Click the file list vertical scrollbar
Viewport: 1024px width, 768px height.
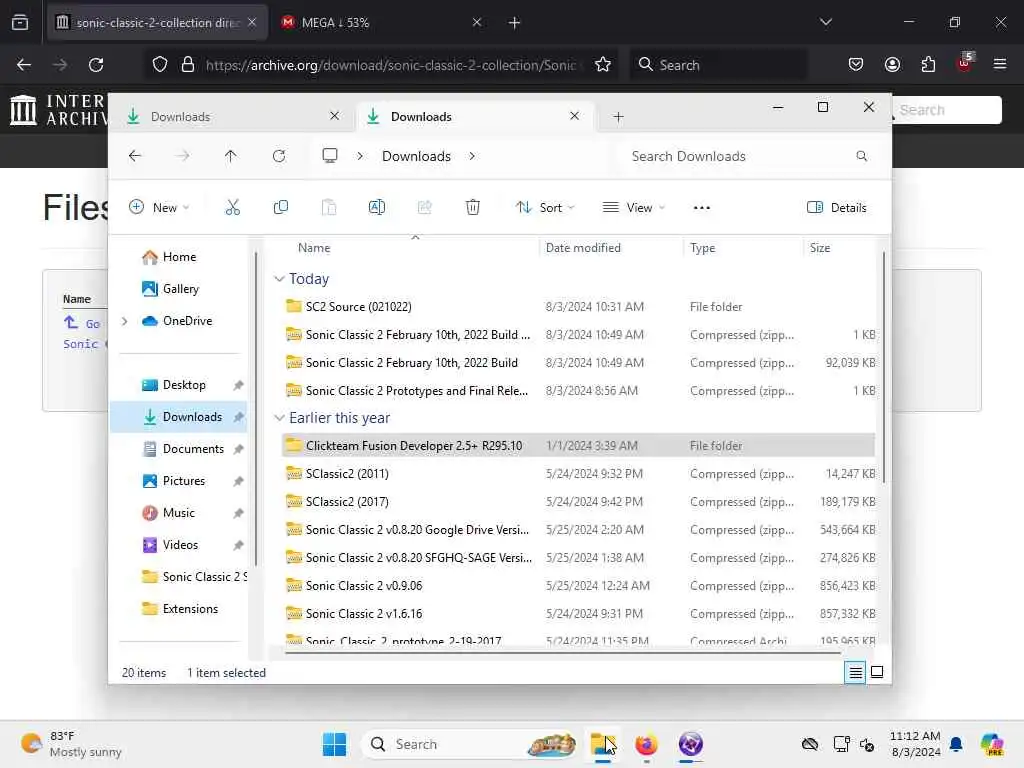pos(884,368)
